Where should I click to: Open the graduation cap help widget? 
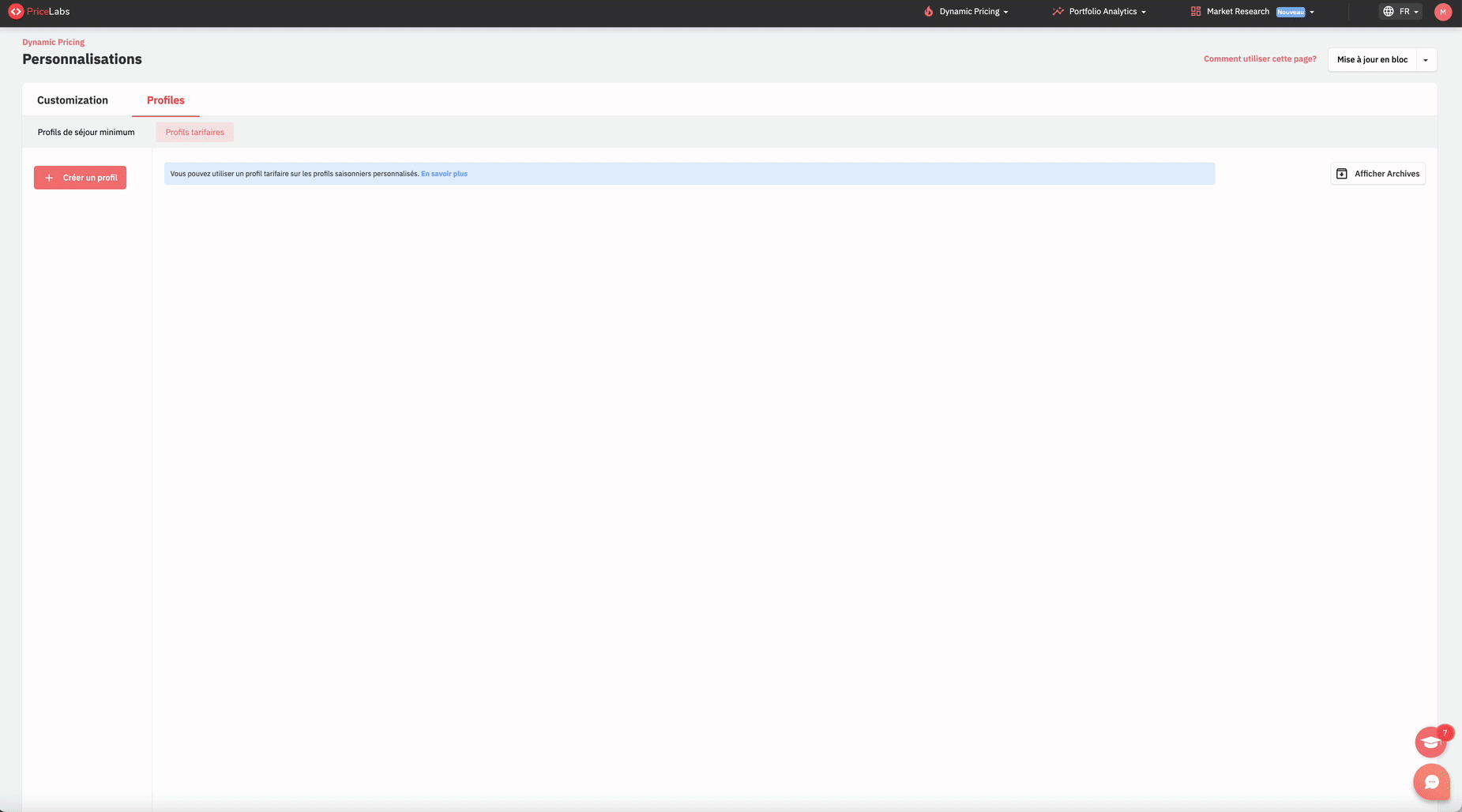(1430, 742)
